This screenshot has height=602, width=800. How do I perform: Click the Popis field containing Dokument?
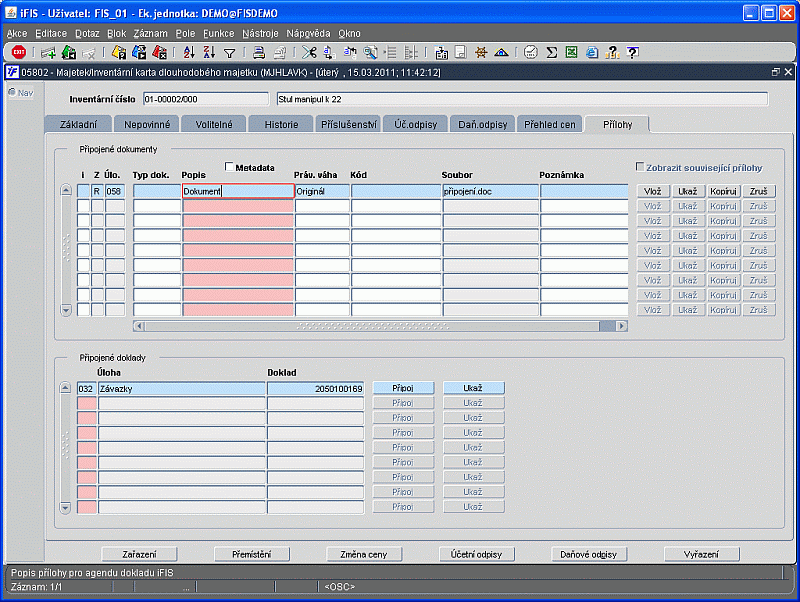(x=238, y=191)
